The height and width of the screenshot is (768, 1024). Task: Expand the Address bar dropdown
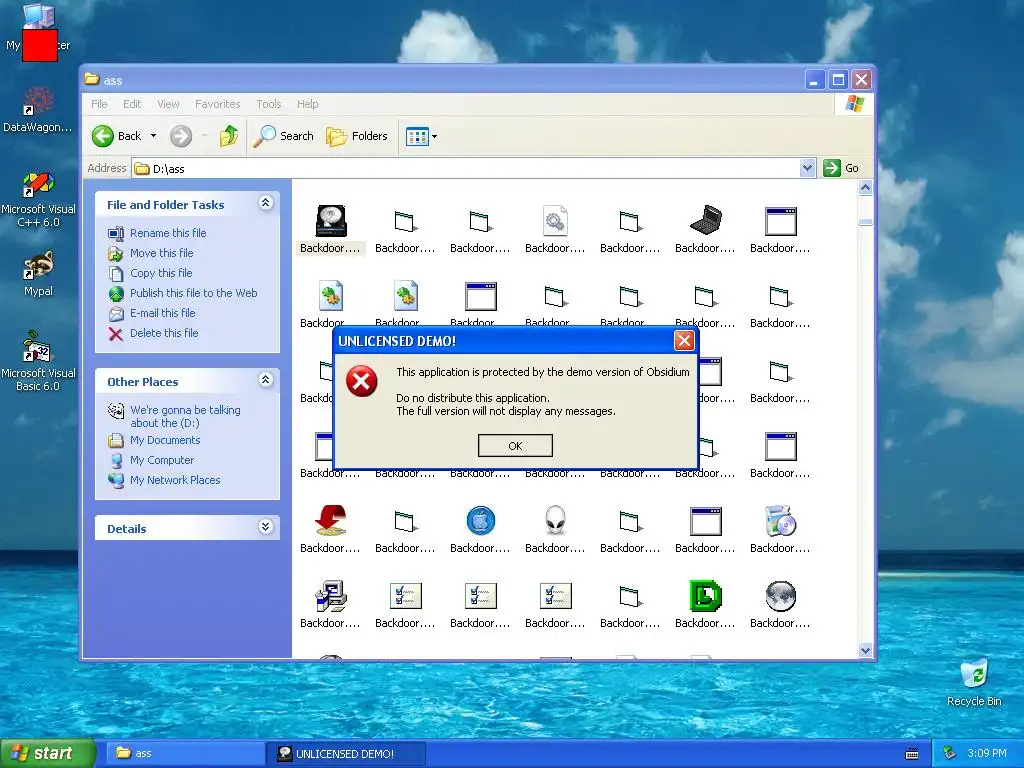point(807,168)
